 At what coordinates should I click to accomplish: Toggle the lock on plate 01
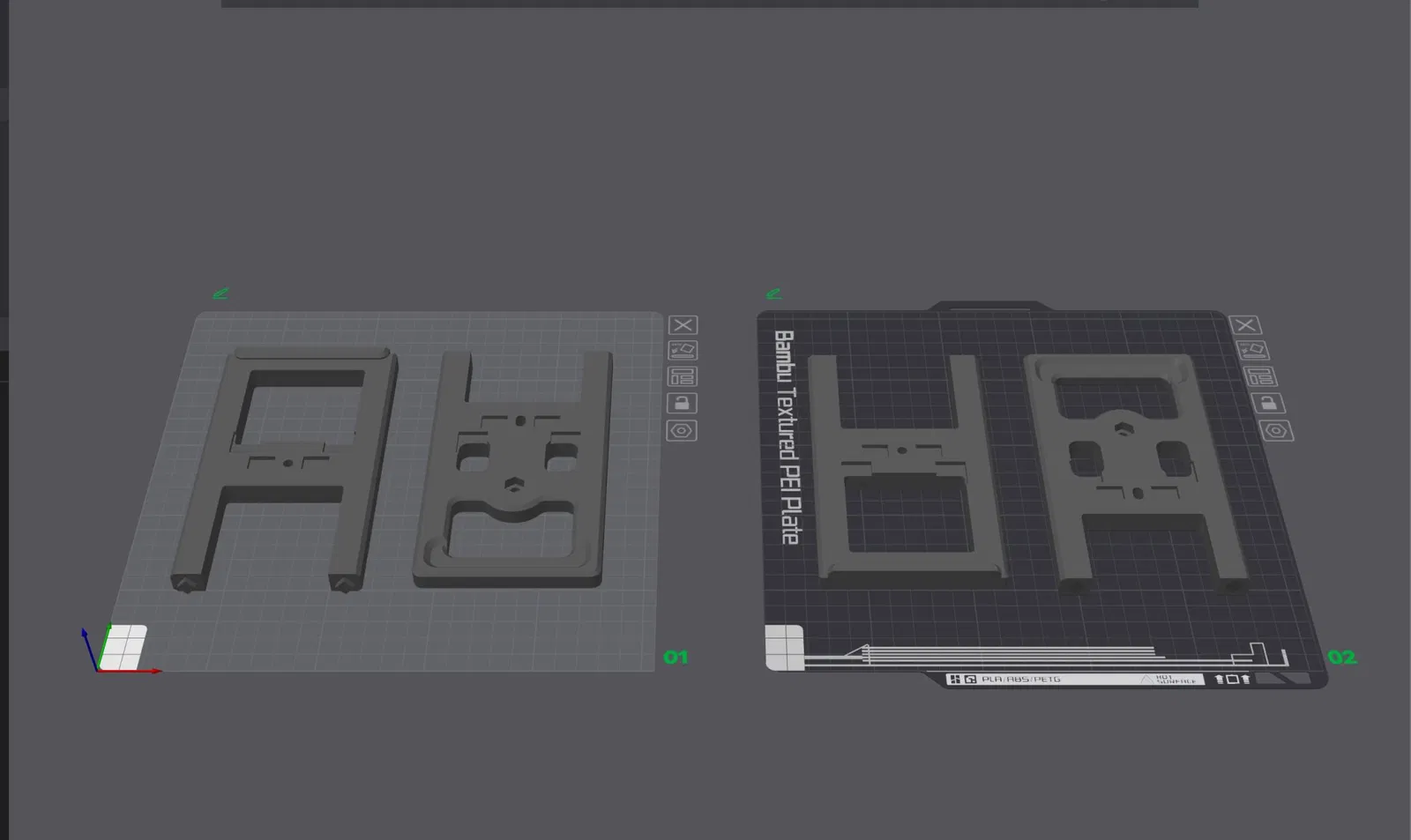click(x=682, y=404)
